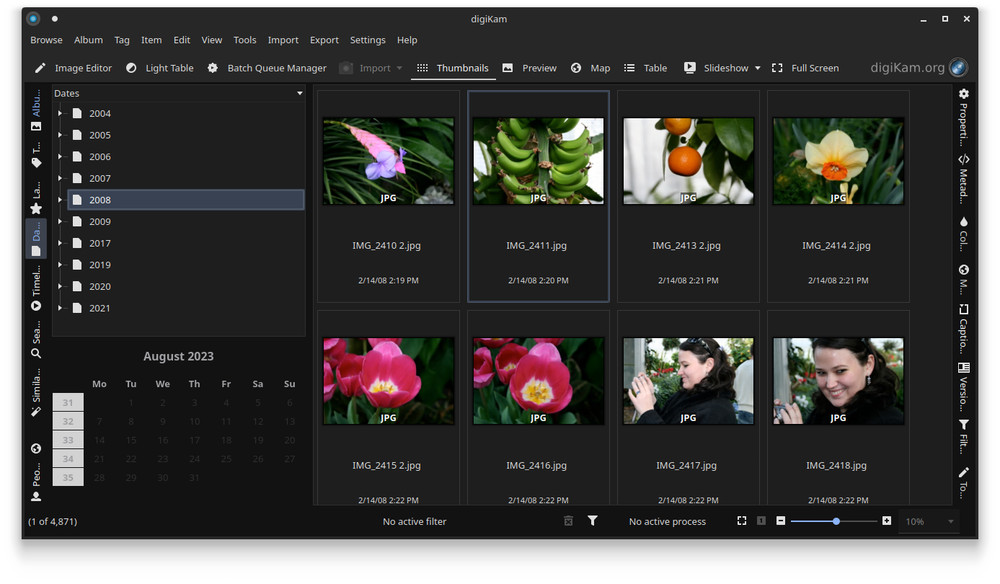Open the Tags sidebar tab
Image resolution: width=1000 pixels, height=584 pixels.
point(36,154)
